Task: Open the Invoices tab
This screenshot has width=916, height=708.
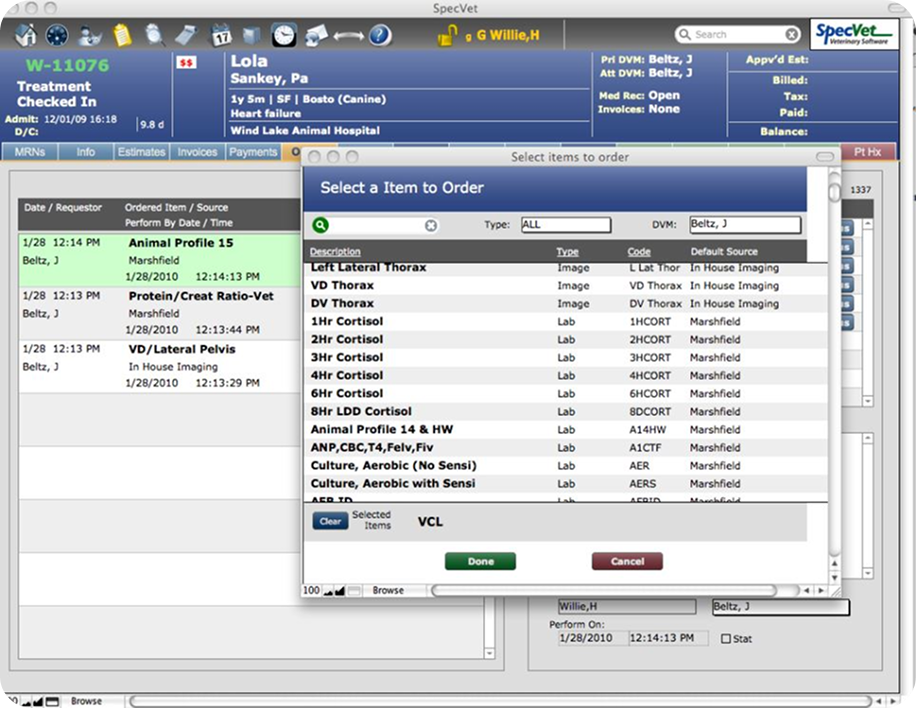Action: pos(197,152)
